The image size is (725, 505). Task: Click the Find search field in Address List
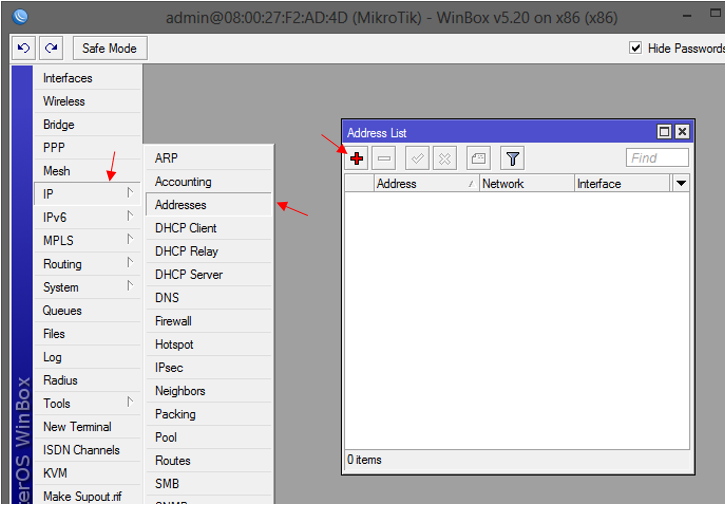click(x=657, y=158)
